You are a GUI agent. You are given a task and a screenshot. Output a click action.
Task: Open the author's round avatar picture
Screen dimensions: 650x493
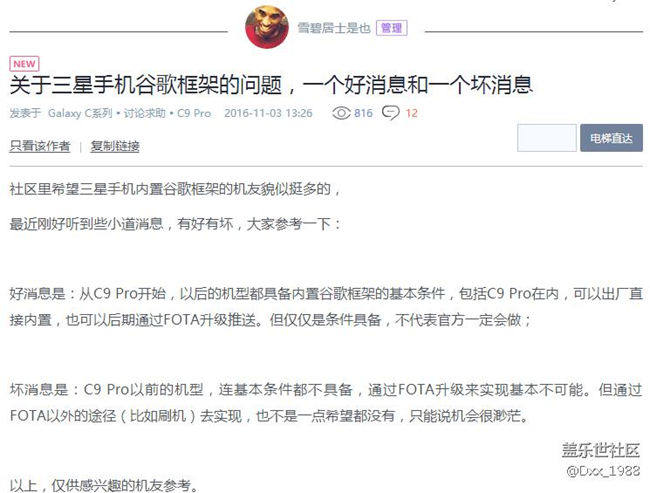(267, 27)
